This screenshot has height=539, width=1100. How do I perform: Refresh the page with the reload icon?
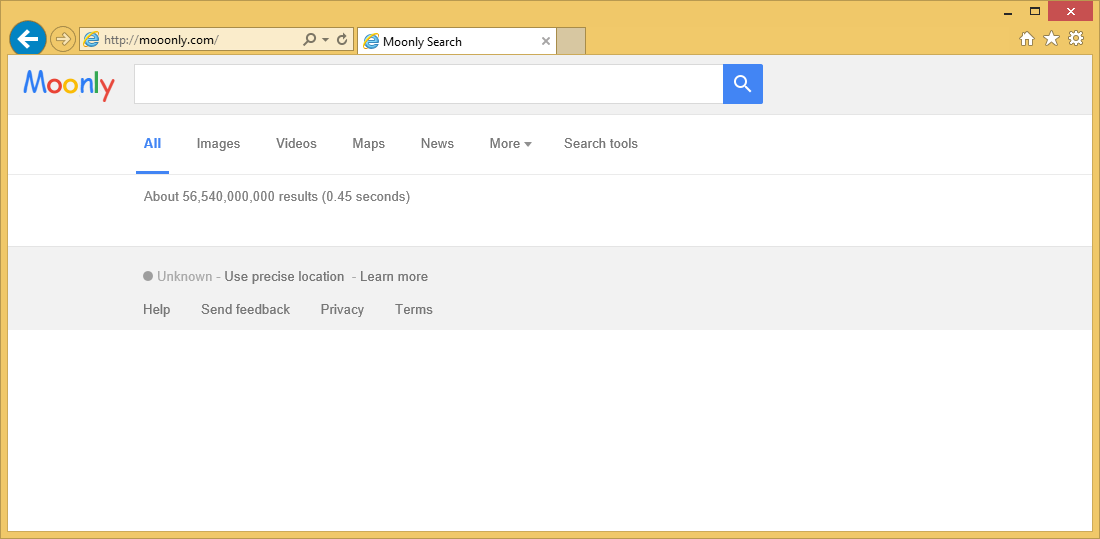342,40
